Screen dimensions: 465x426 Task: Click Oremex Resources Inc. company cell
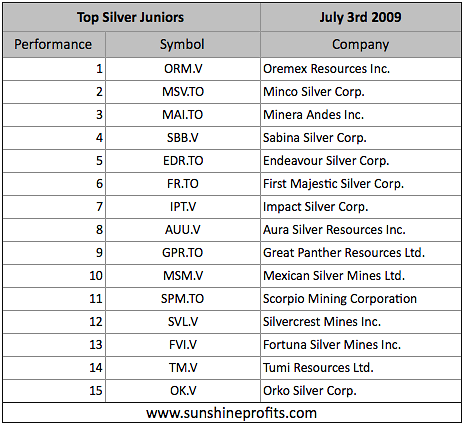pyautogui.click(x=361, y=69)
